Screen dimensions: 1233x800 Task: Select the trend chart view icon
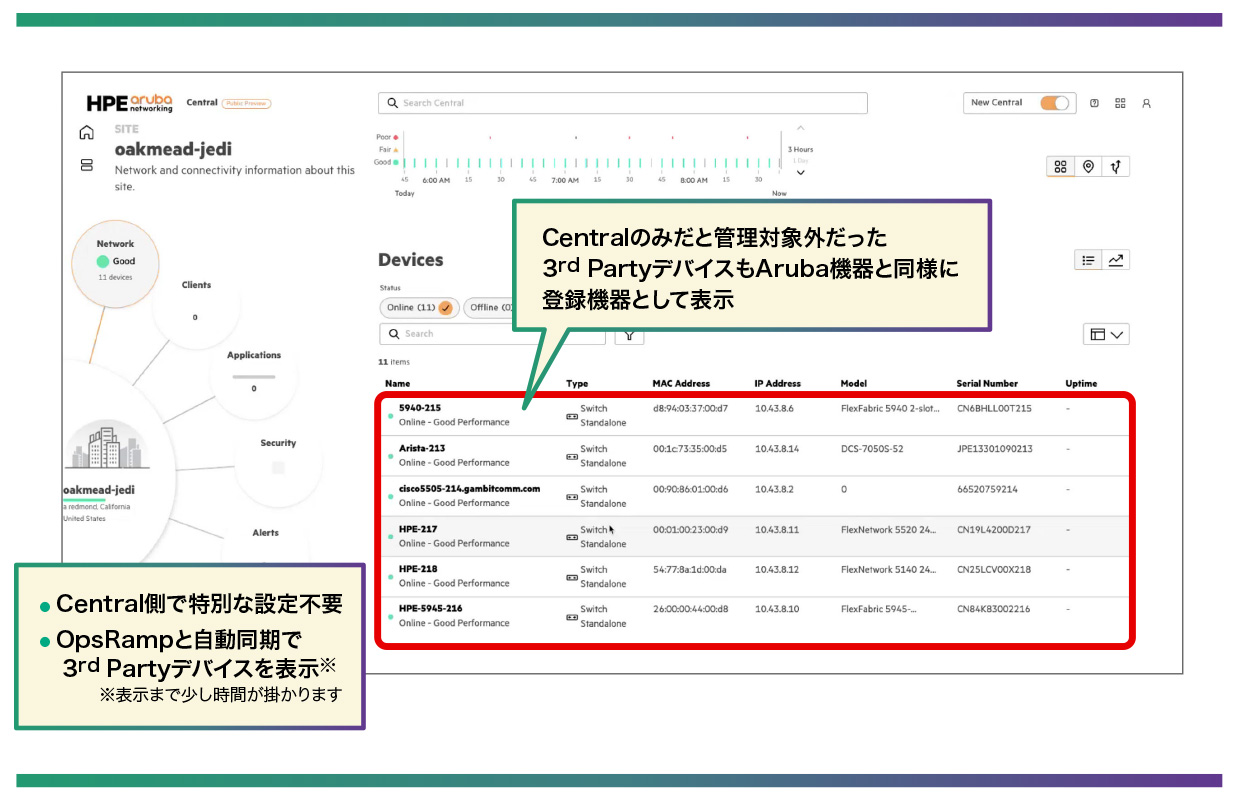pyautogui.click(x=1116, y=260)
